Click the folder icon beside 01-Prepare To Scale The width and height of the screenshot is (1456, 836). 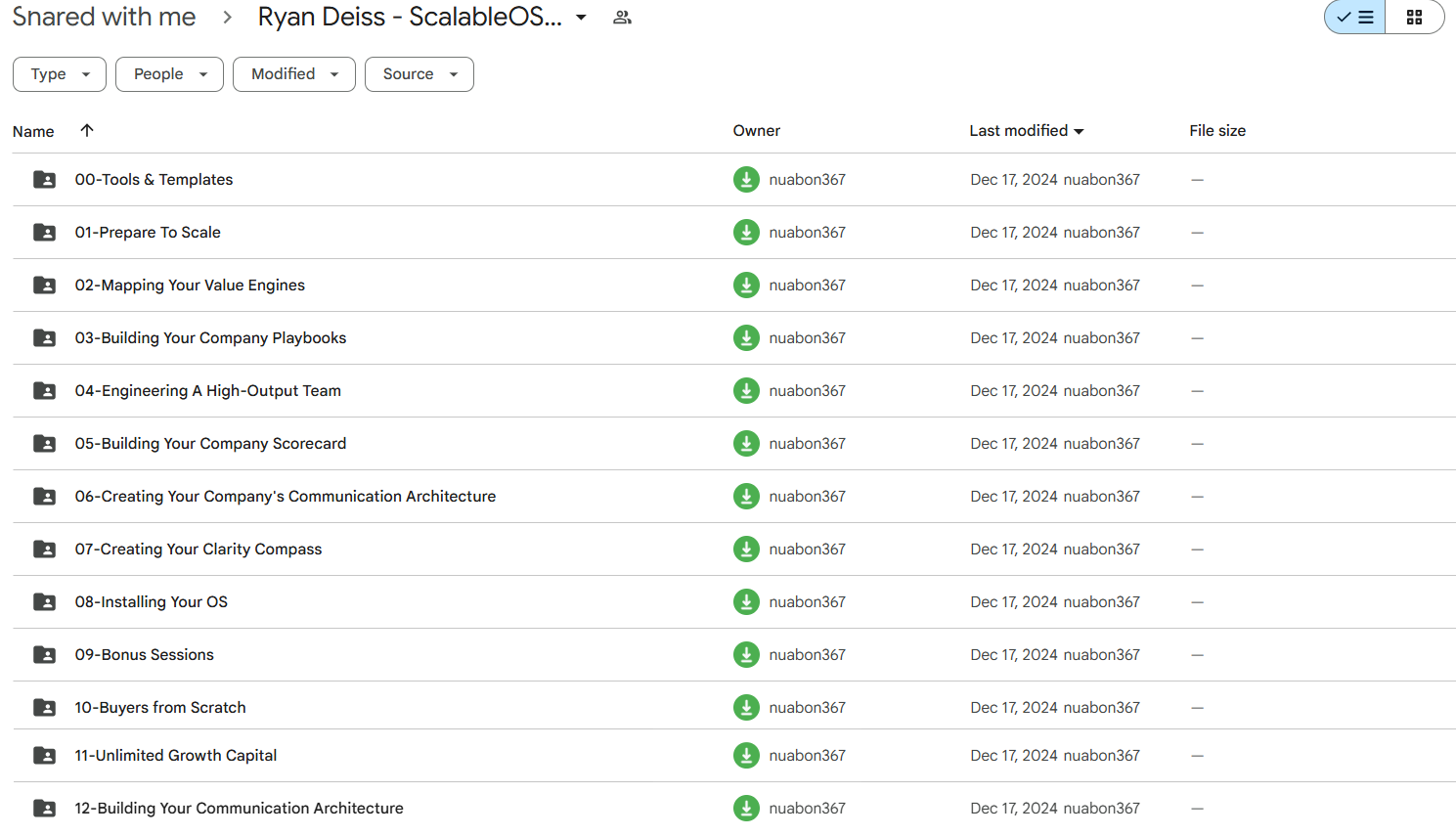[44, 233]
